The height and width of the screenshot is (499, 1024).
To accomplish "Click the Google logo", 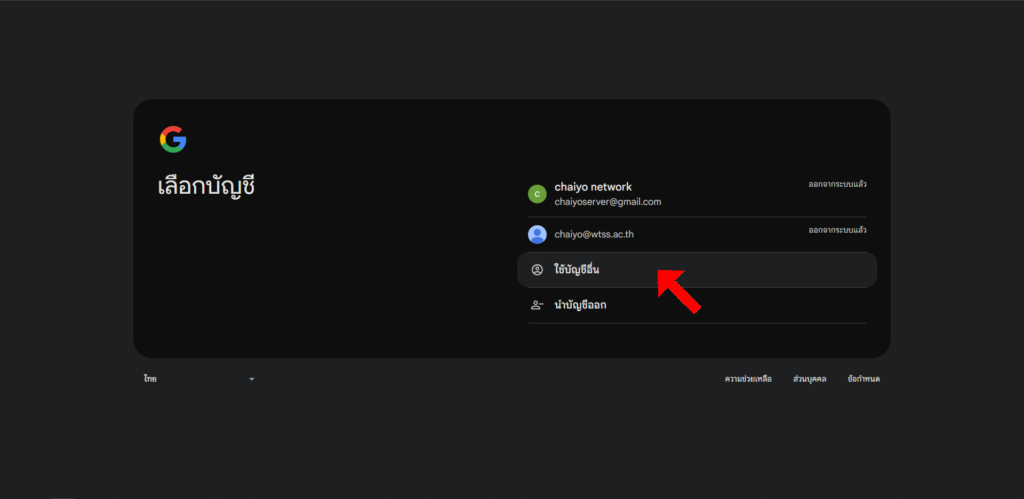I will pyautogui.click(x=173, y=139).
